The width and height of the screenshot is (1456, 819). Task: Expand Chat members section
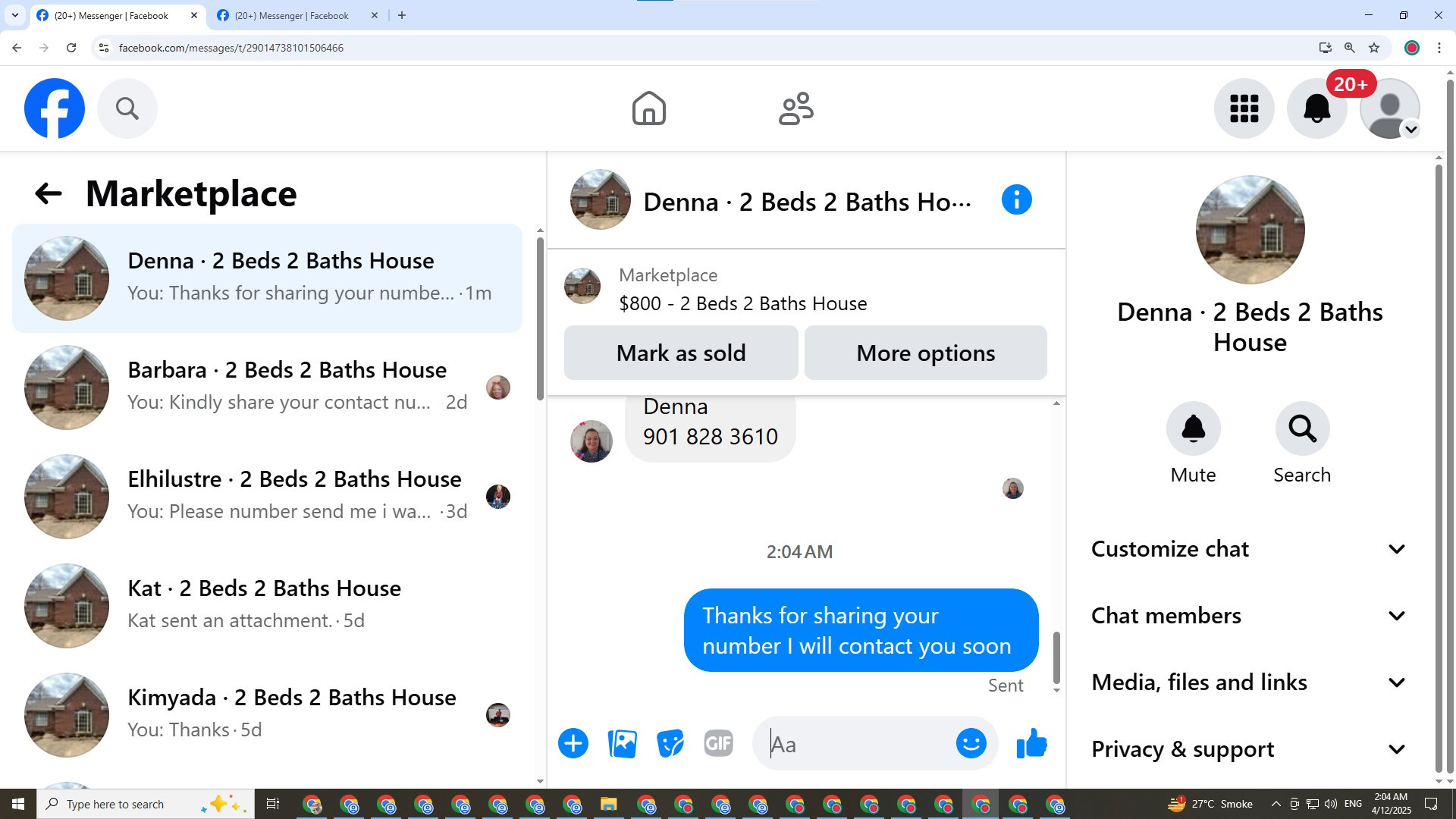[x=1250, y=616]
